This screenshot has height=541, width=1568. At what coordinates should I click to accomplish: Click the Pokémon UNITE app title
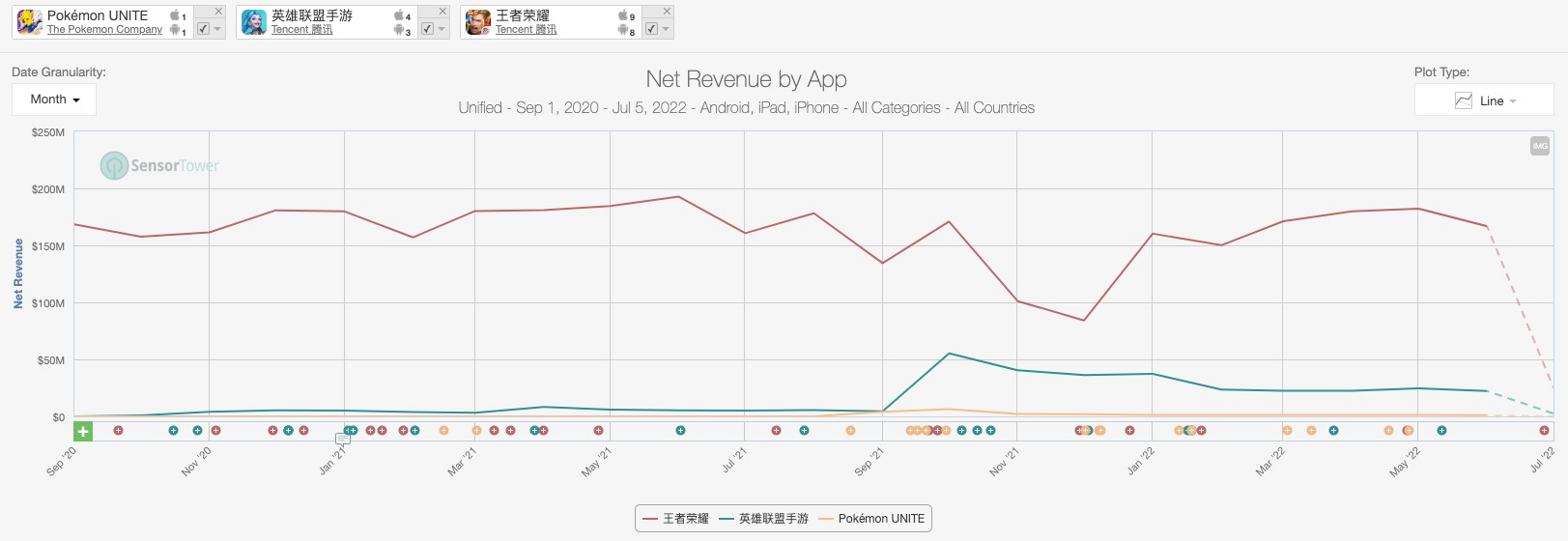click(x=98, y=15)
